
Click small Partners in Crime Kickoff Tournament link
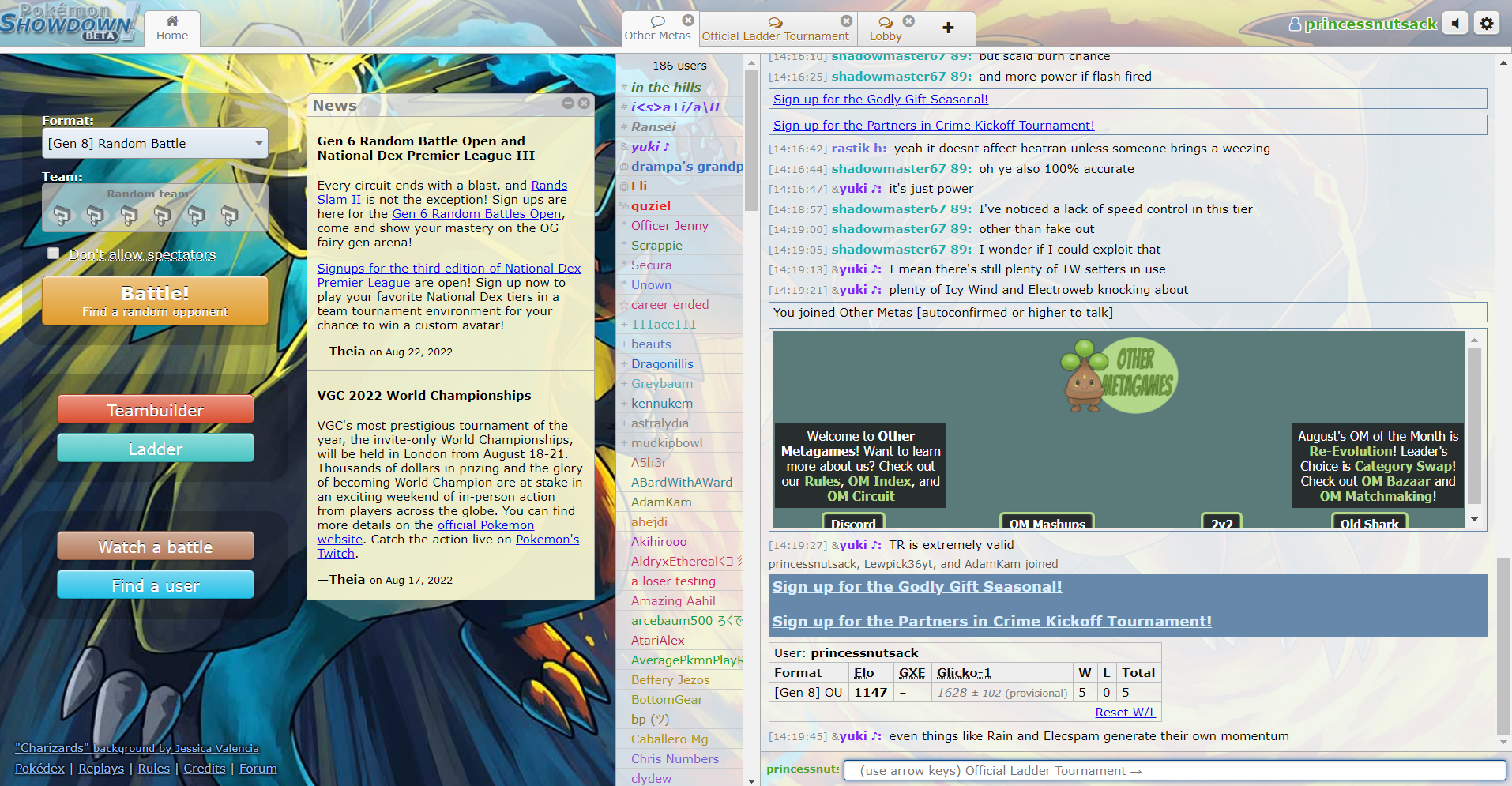click(934, 125)
